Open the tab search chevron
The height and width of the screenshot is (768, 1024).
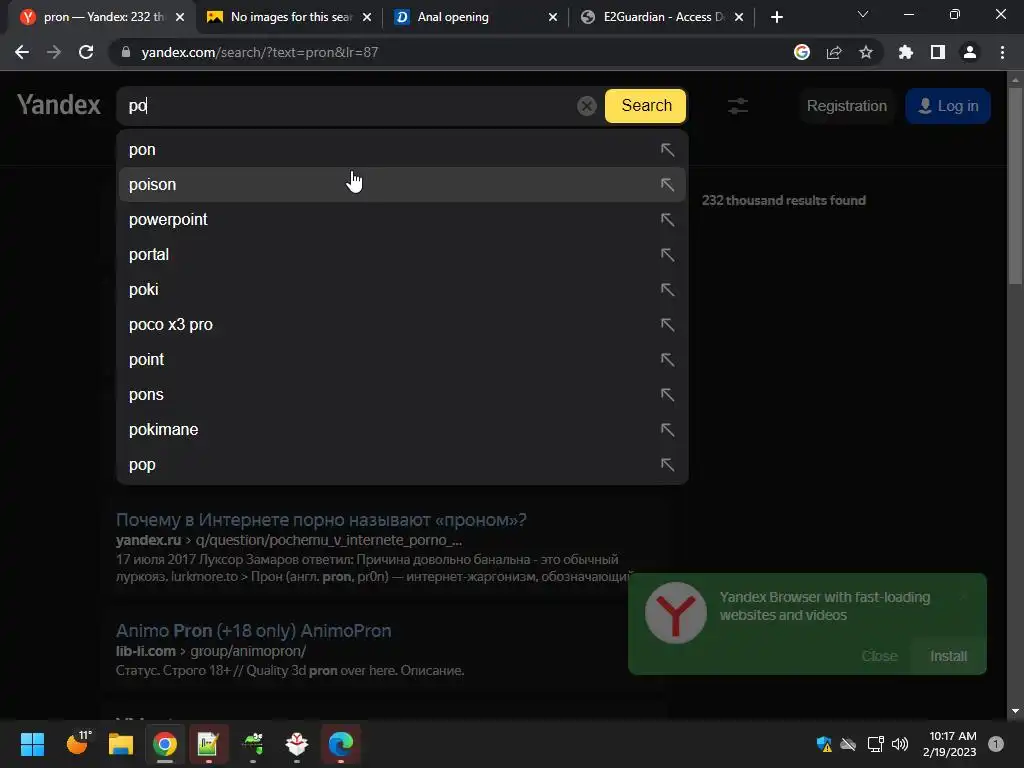[863, 14]
